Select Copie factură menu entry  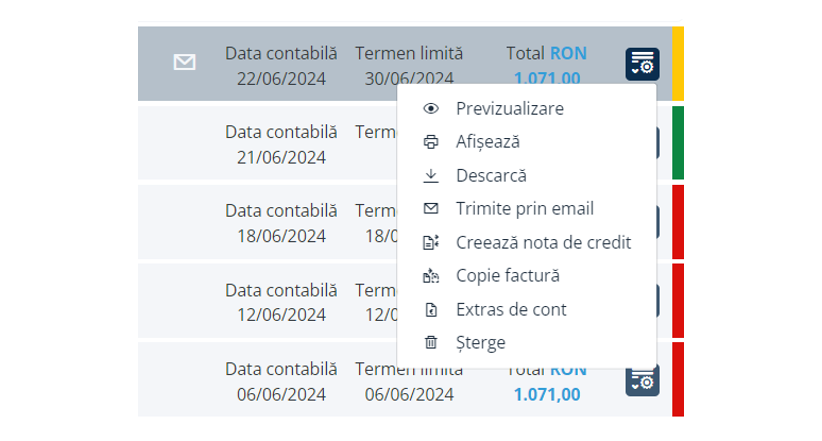pyautogui.click(x=507, y=275)
